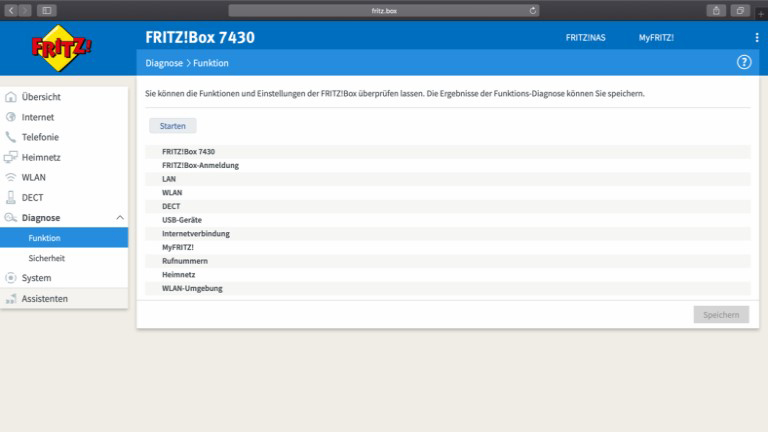Open the FRITZ!NAS link
This screenshot has height=432, width=768.
pyautogui.click(x=585, y=37)
